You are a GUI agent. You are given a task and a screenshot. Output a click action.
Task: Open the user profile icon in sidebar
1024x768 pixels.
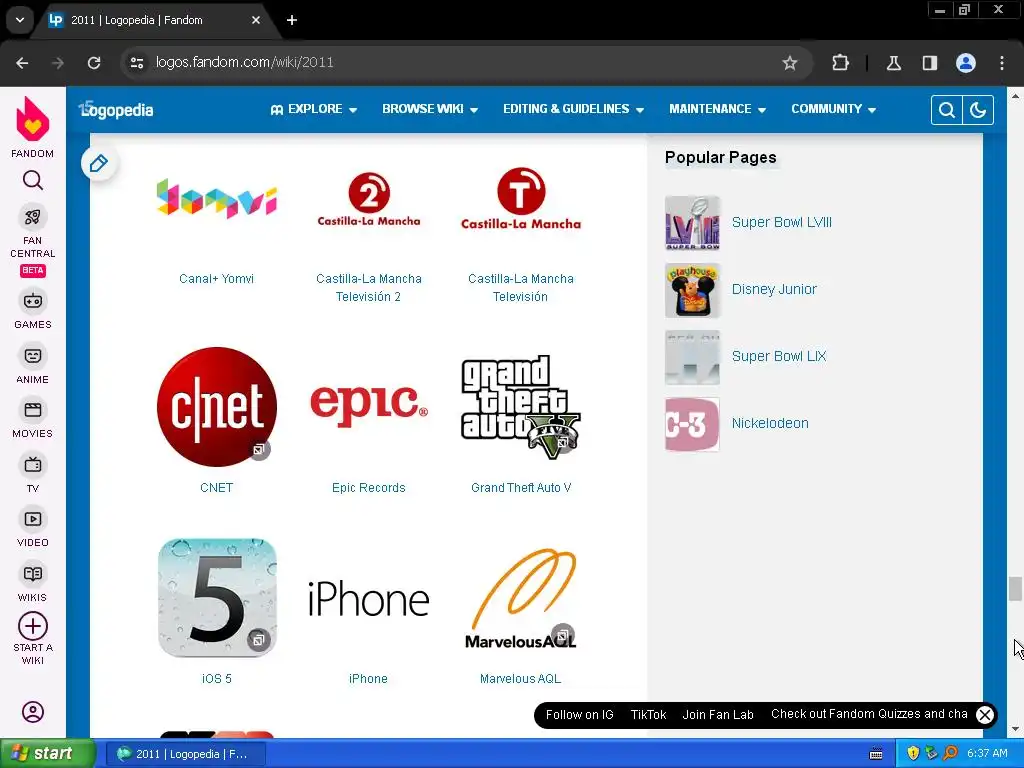33,712
